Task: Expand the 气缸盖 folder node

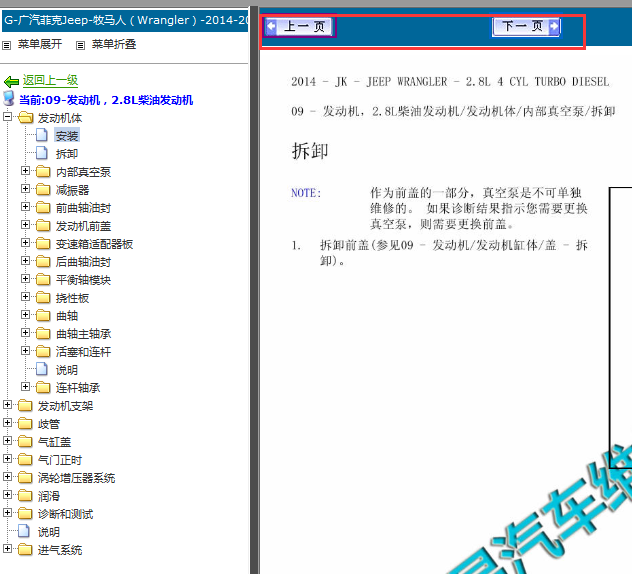Action: [x=7, y=441]
